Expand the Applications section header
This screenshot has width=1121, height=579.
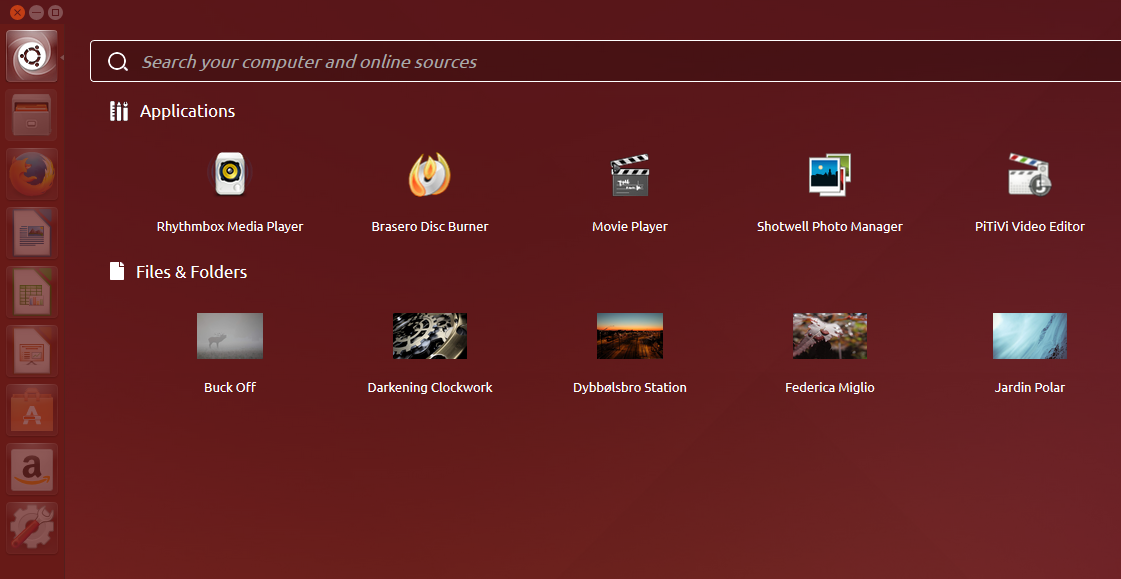click(187, 111)
